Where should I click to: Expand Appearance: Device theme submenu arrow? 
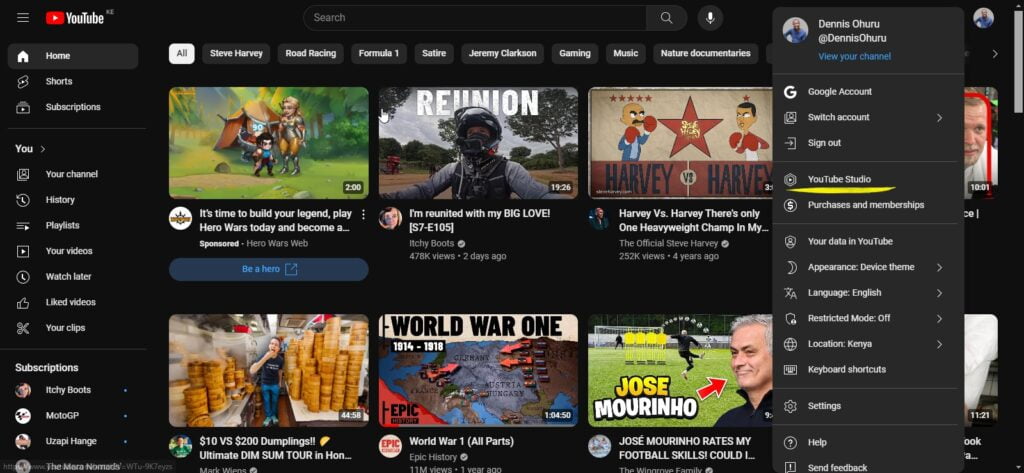[939, 267]
